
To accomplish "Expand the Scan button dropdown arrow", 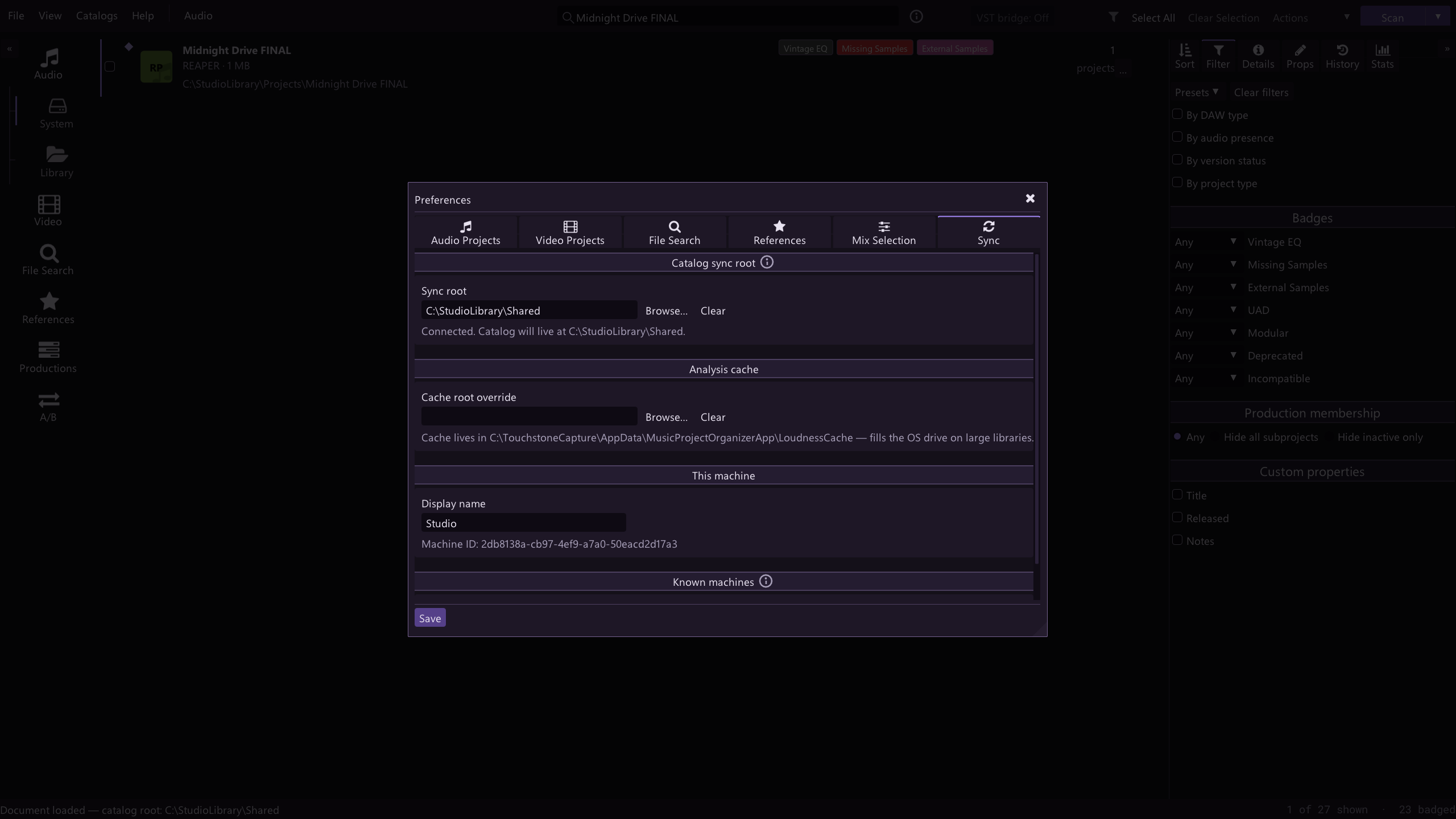I will click(1438, 16).
